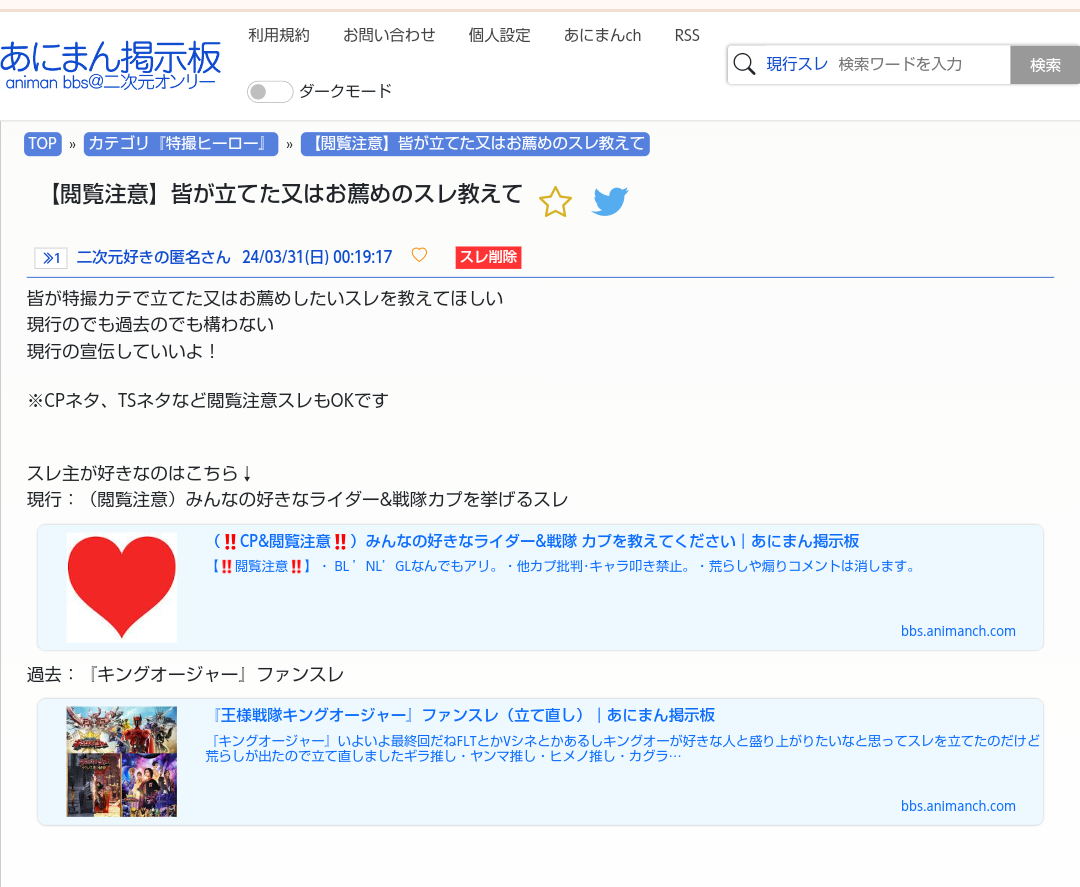
Task: Open the RSS feed link
Action: [687, 35]
